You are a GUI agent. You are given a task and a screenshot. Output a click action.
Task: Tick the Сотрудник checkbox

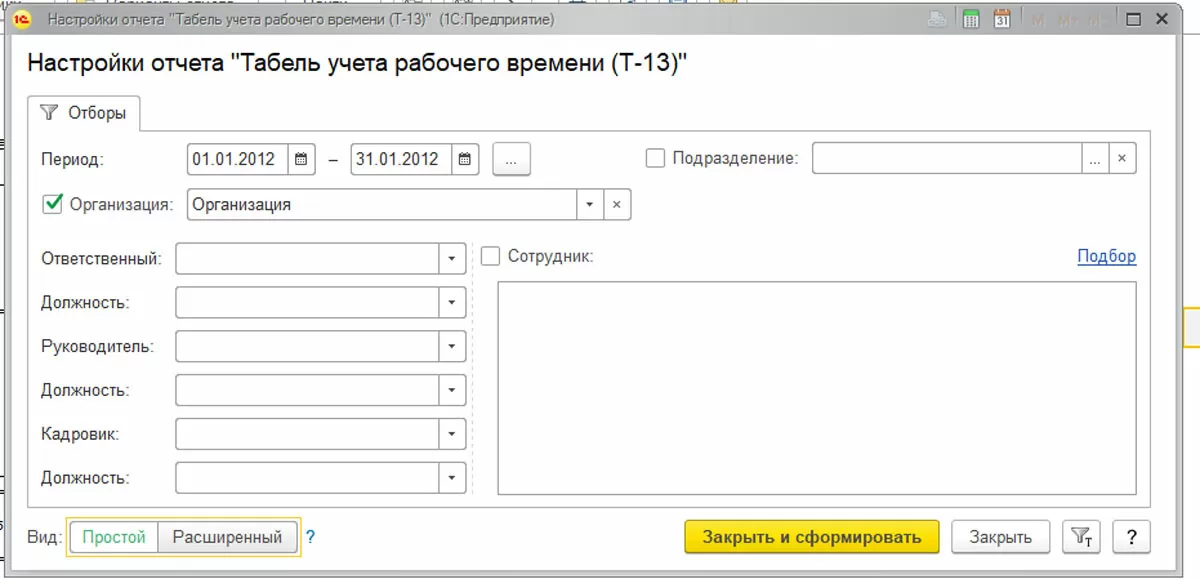[x=490, y=257]
